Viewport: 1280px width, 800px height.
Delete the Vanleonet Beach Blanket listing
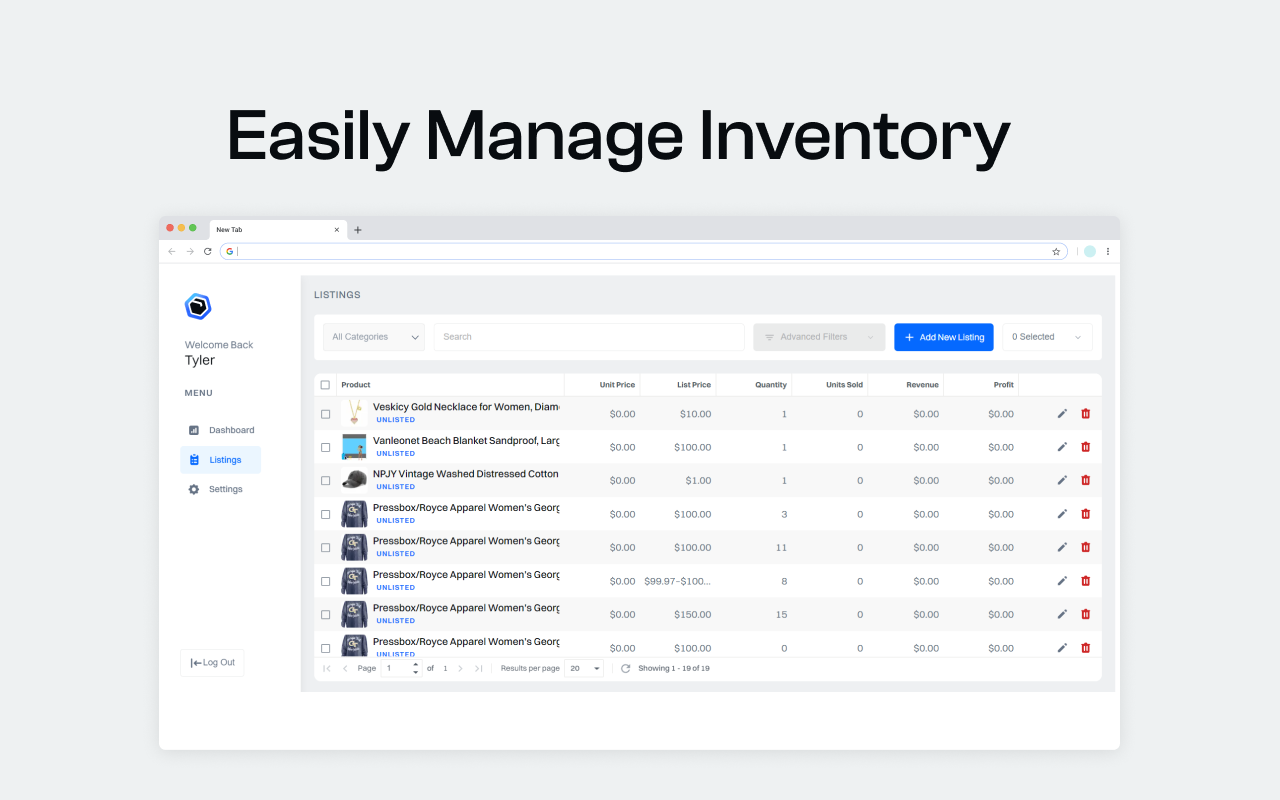click(1086, 446)
